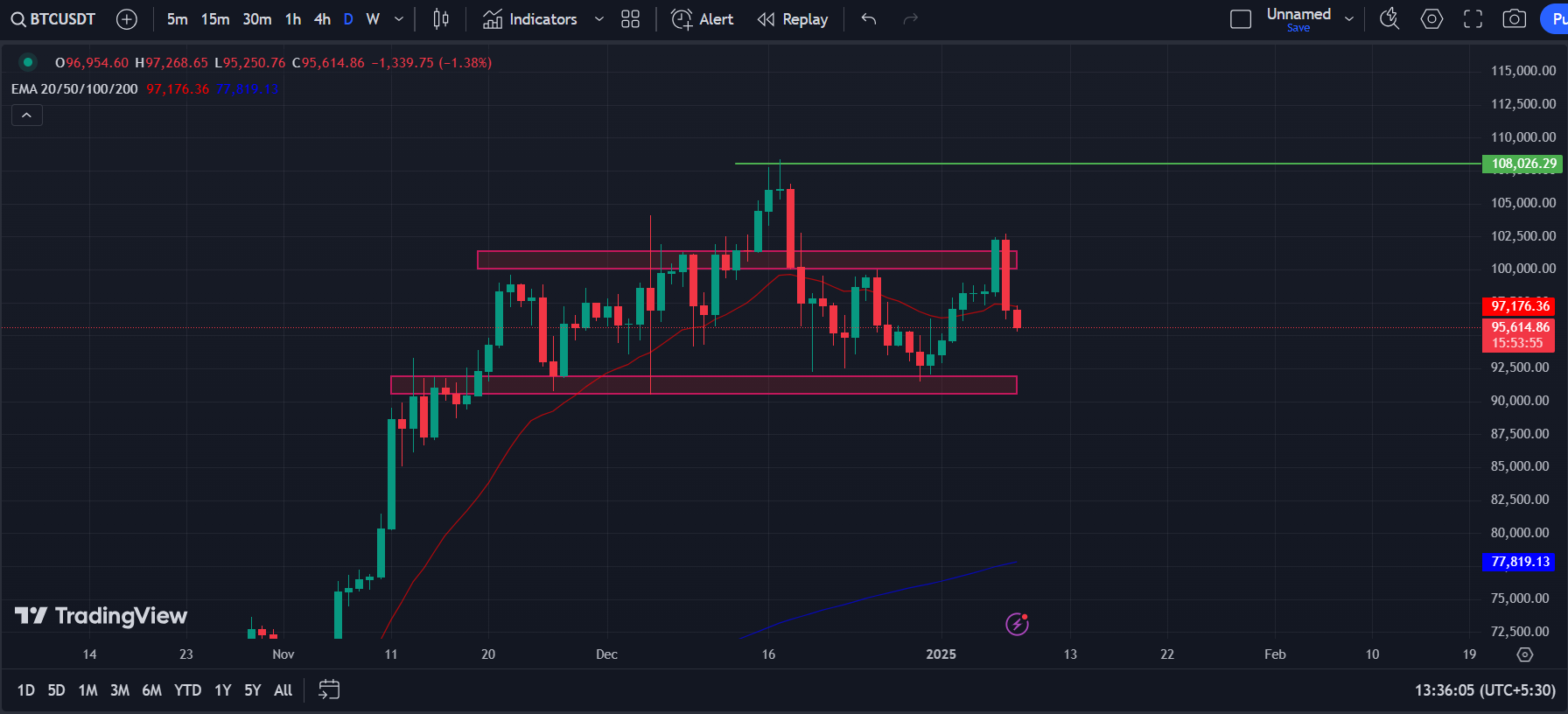
Task: Open chart settings hexagon icon
Action: tap(1431, 19)
